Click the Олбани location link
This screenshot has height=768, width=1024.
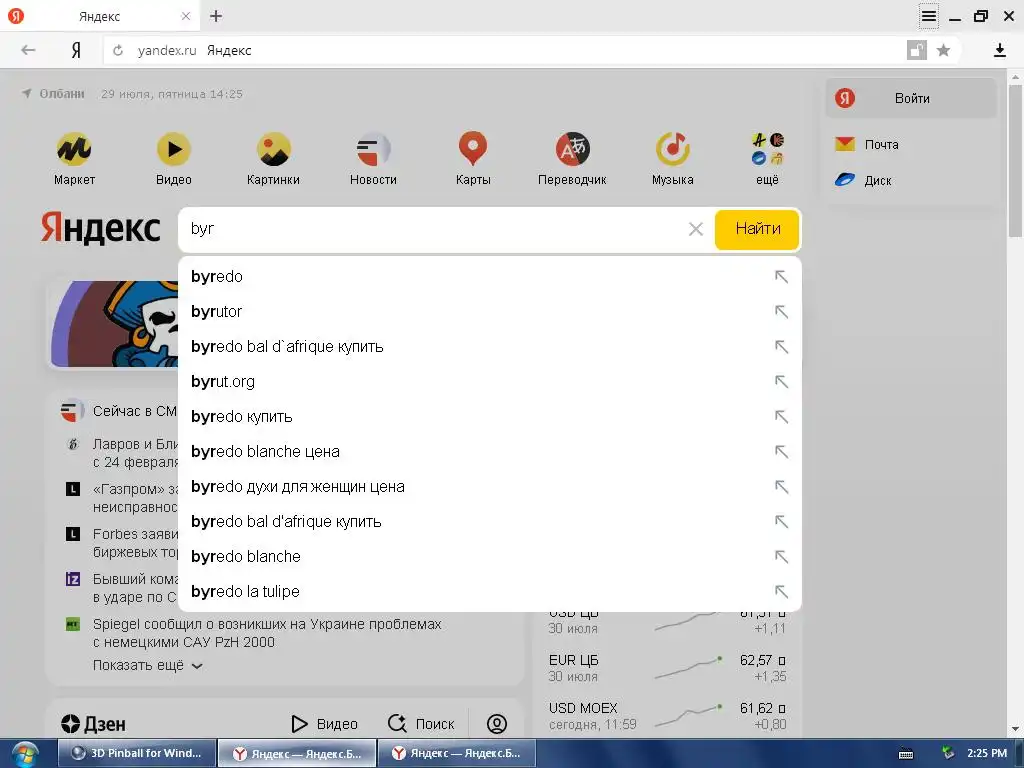tap(54, 93)
